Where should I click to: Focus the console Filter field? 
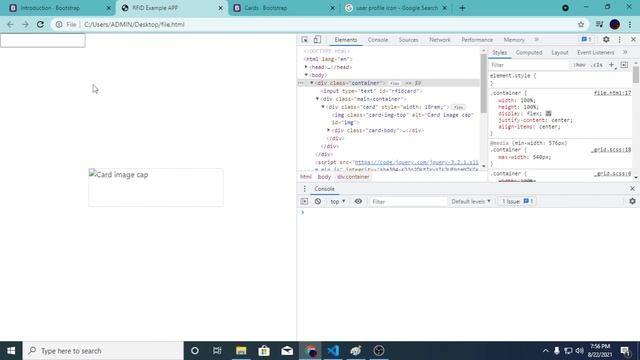408,202
